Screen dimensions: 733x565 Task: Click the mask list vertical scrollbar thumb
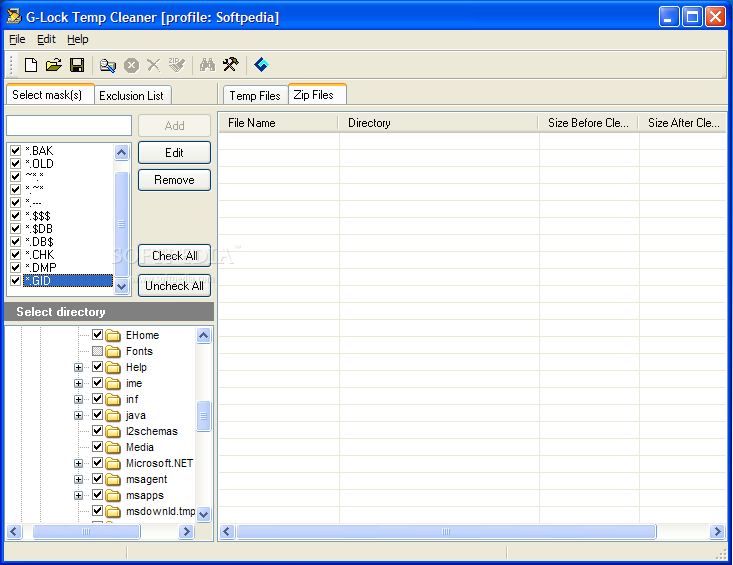click(x=122, y=224)
